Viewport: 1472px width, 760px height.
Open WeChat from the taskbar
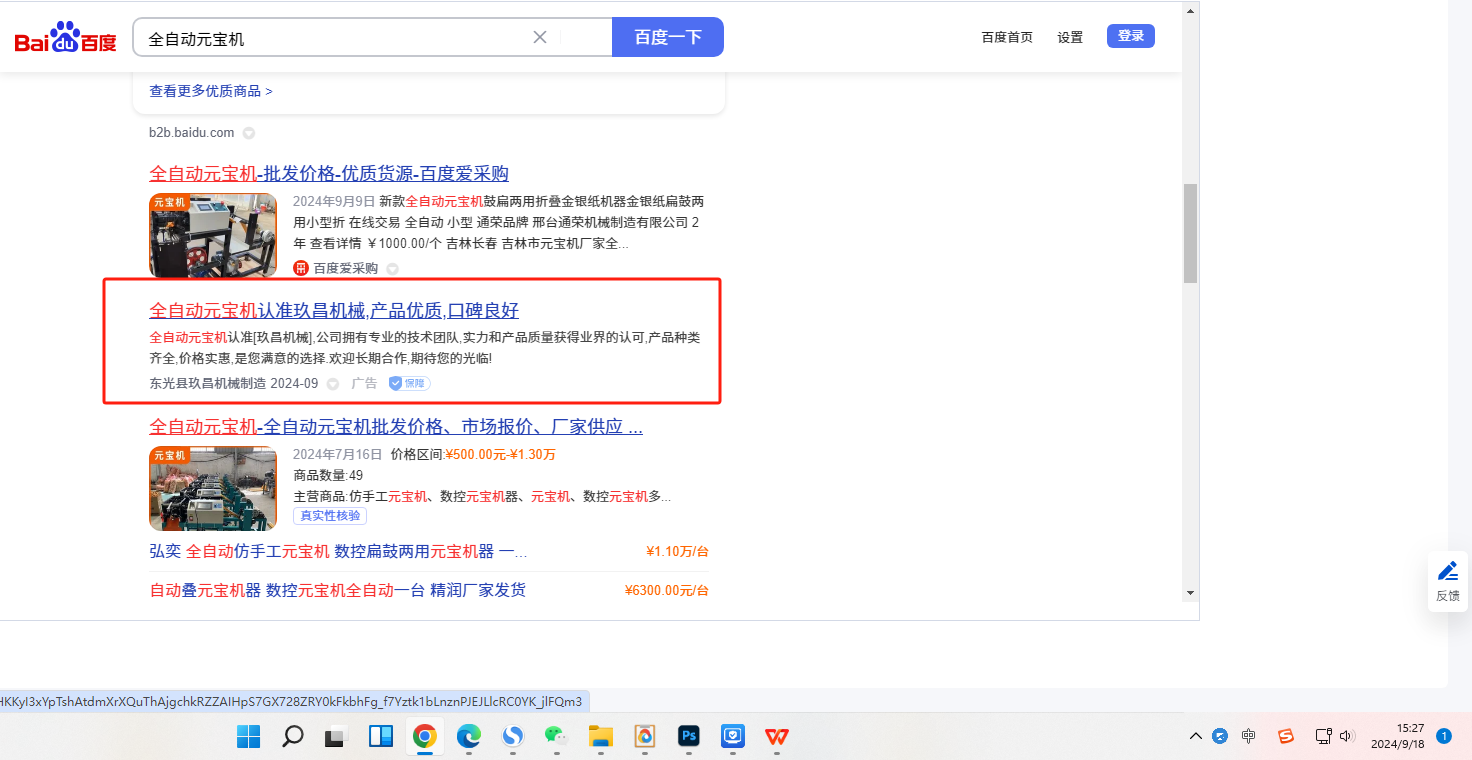tap(555, 737)
